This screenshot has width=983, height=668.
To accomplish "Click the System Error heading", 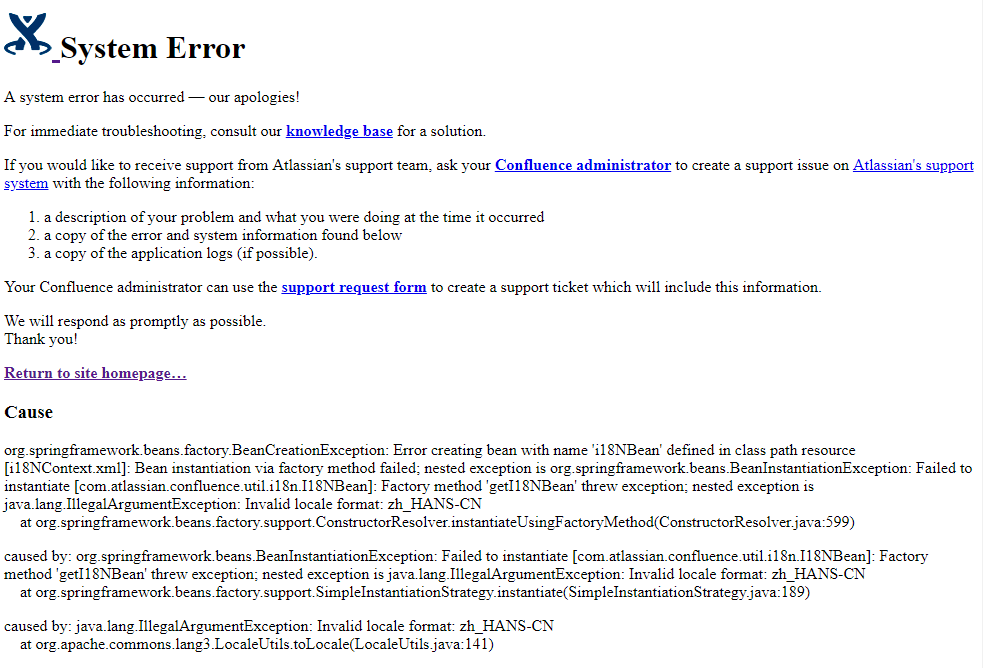I will [152, 48].
